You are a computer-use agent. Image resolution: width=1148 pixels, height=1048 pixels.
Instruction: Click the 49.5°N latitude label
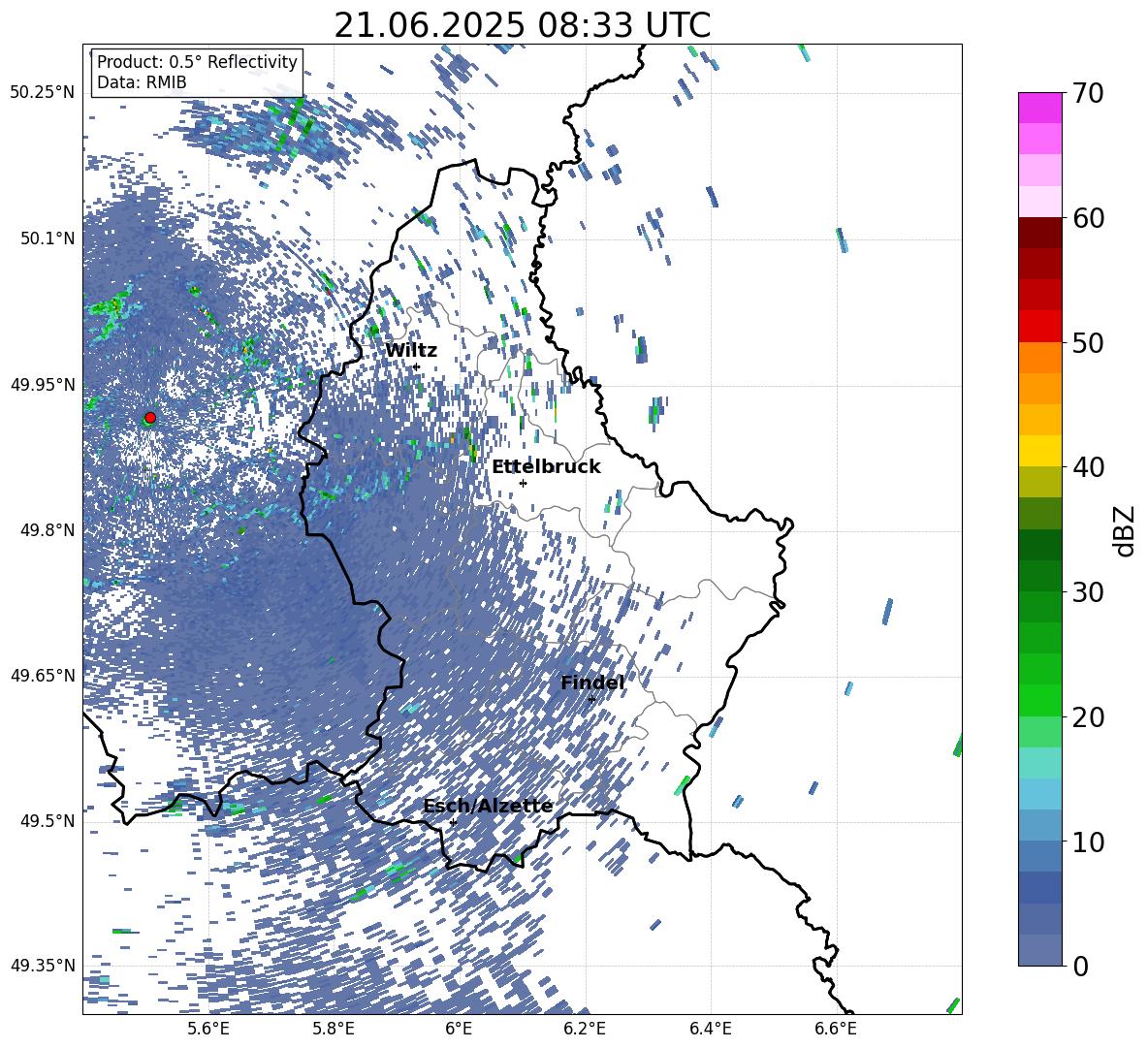click(x=47, y=820)
